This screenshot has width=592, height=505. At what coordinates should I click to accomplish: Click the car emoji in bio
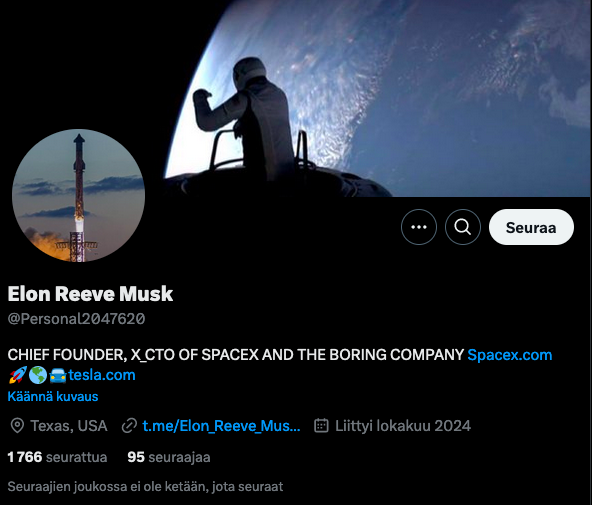pyautogui.click(x=58, y=375)
